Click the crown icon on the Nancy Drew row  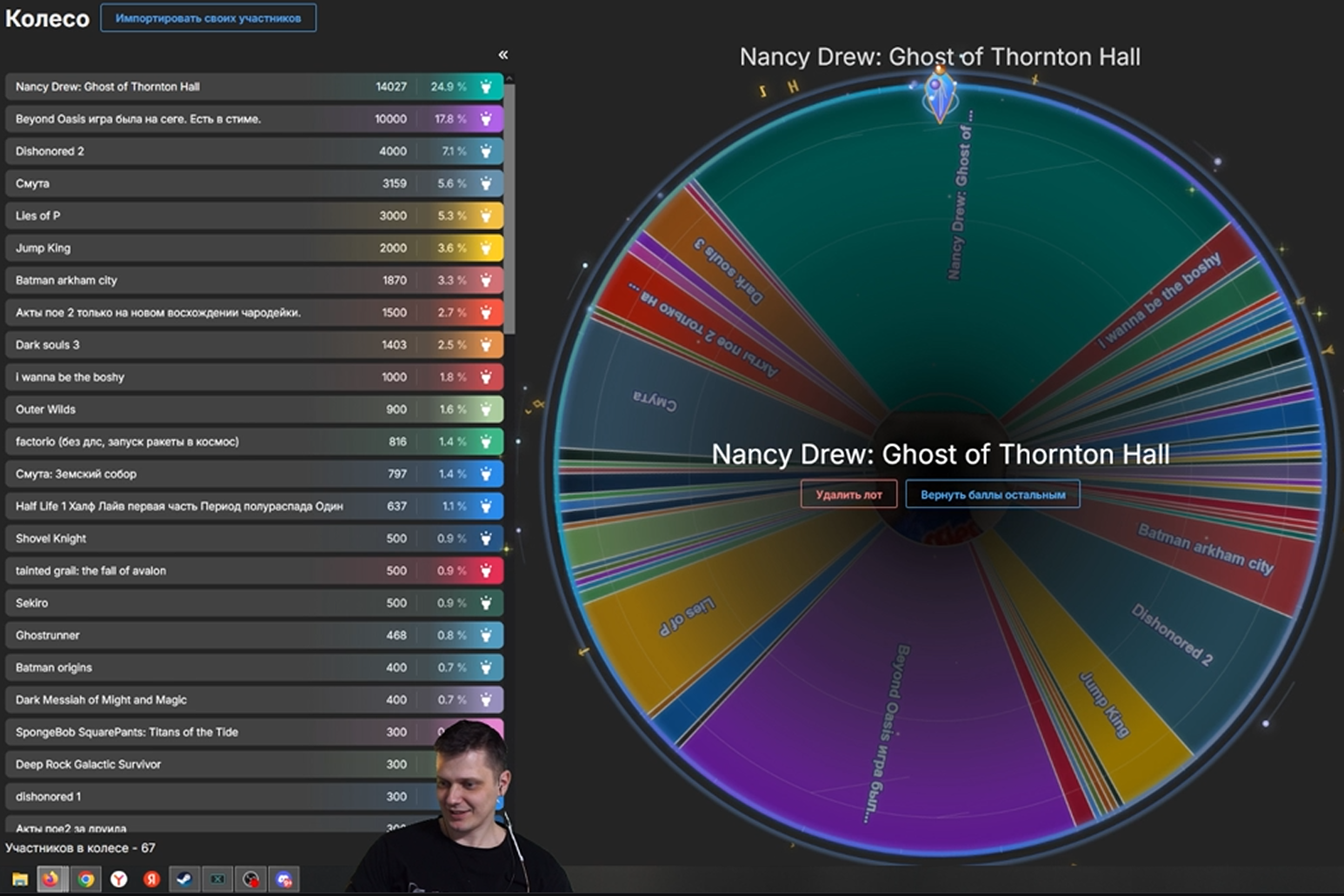486,87
